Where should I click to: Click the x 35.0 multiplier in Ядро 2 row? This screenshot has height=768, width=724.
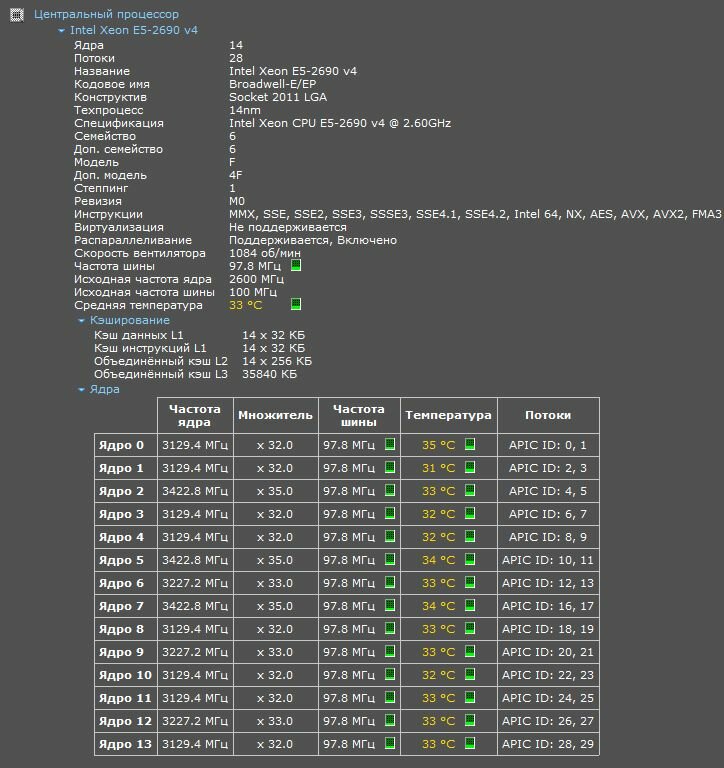click(275, 491)
